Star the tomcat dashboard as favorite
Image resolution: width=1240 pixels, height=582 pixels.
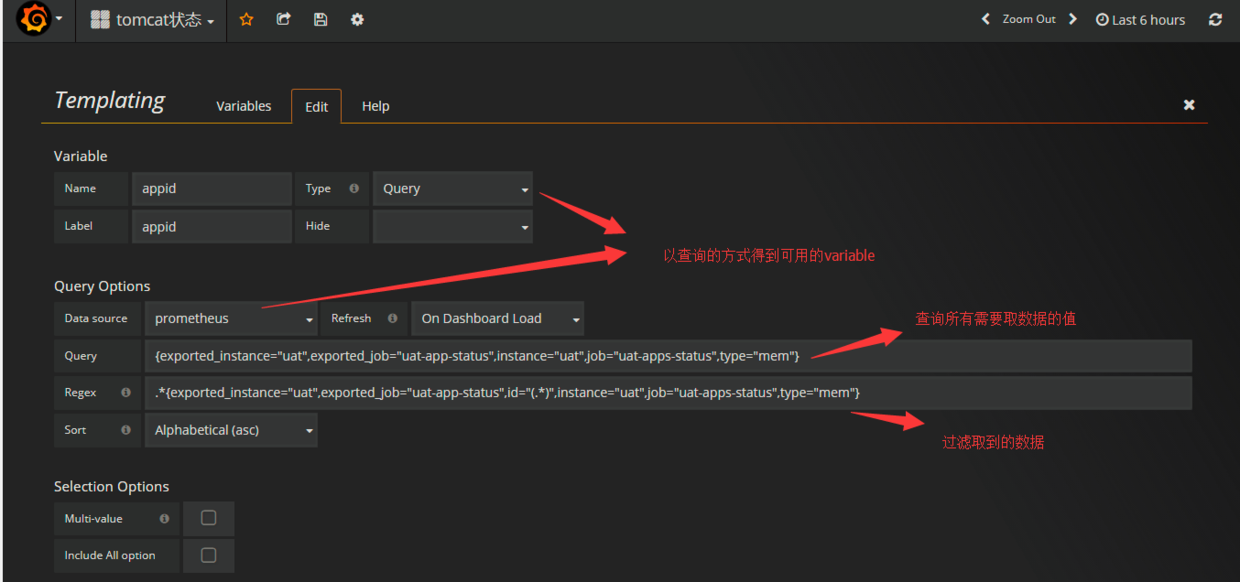[246, 19]
